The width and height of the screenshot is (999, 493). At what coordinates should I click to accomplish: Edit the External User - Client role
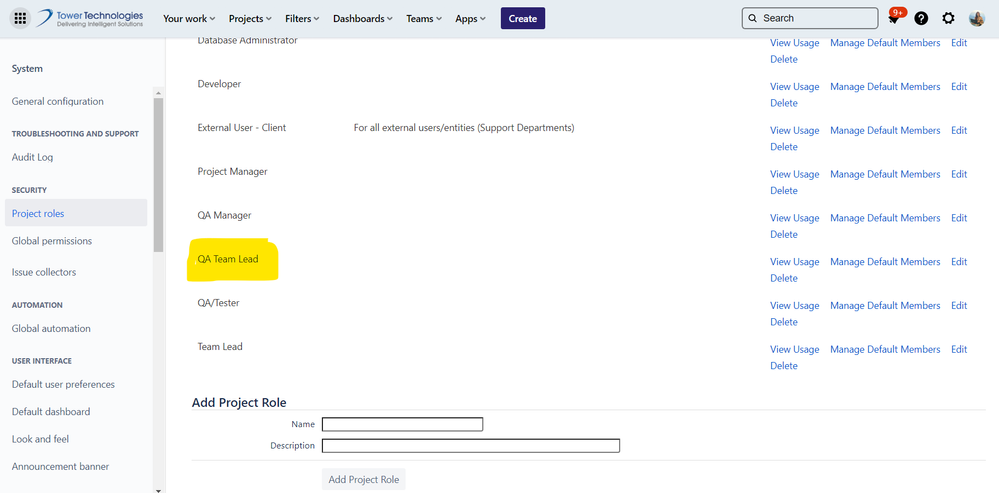[959, 131]
